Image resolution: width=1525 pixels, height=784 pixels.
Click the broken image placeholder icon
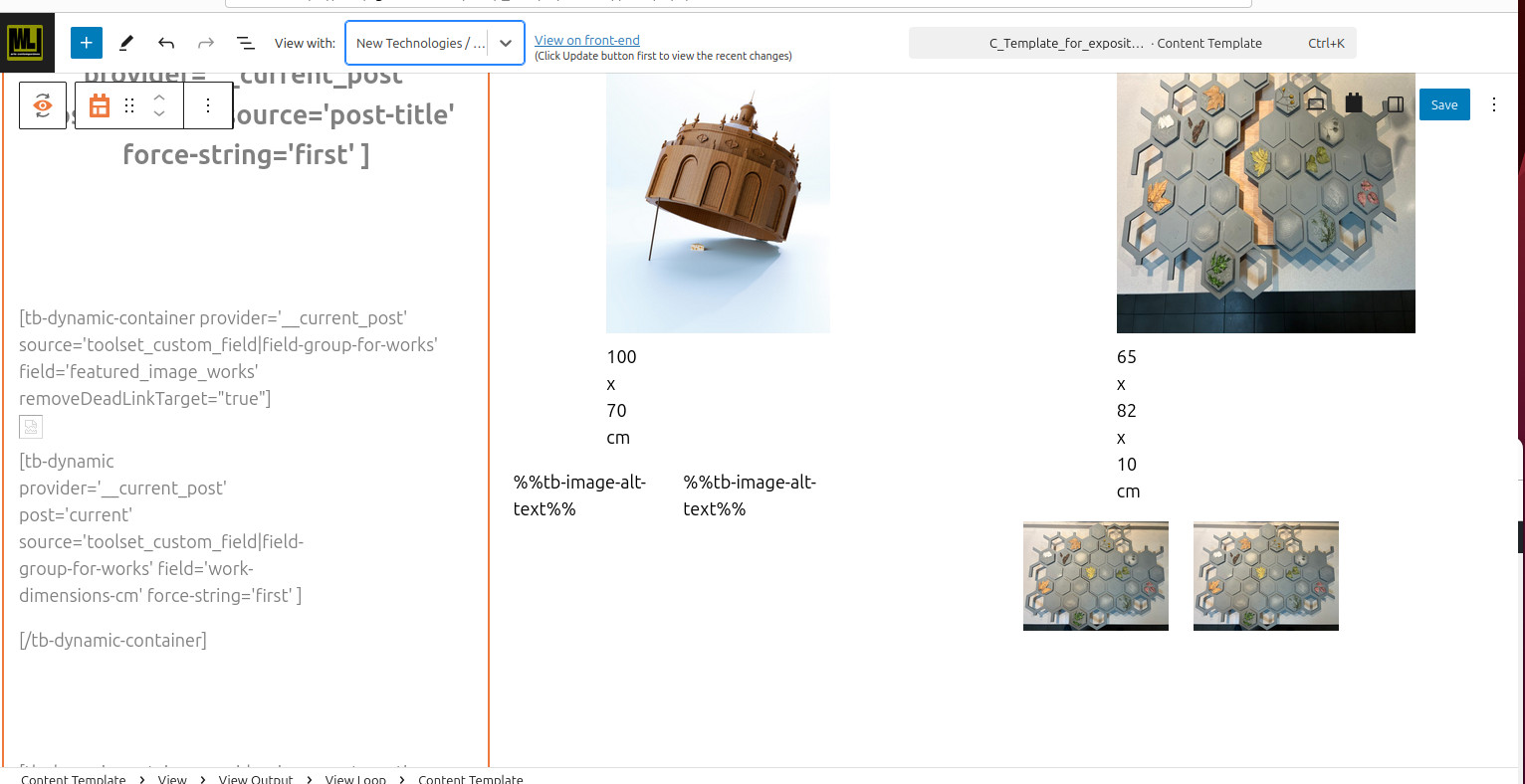(31, 427)
